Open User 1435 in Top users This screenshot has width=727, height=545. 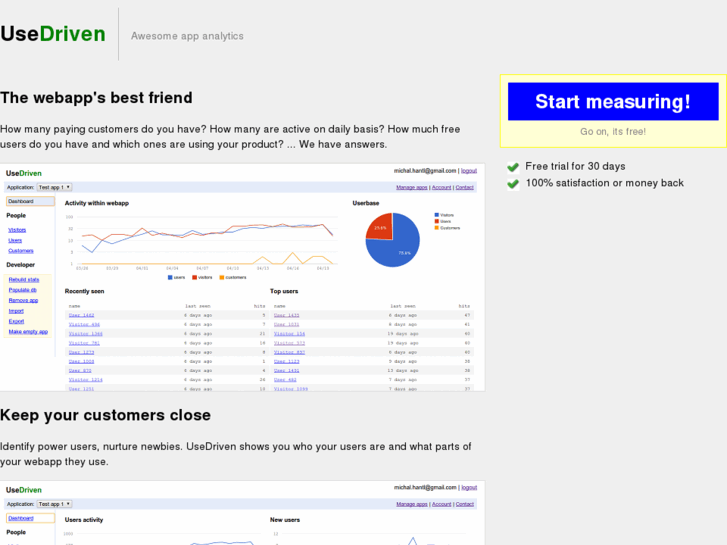click(287, 315)
